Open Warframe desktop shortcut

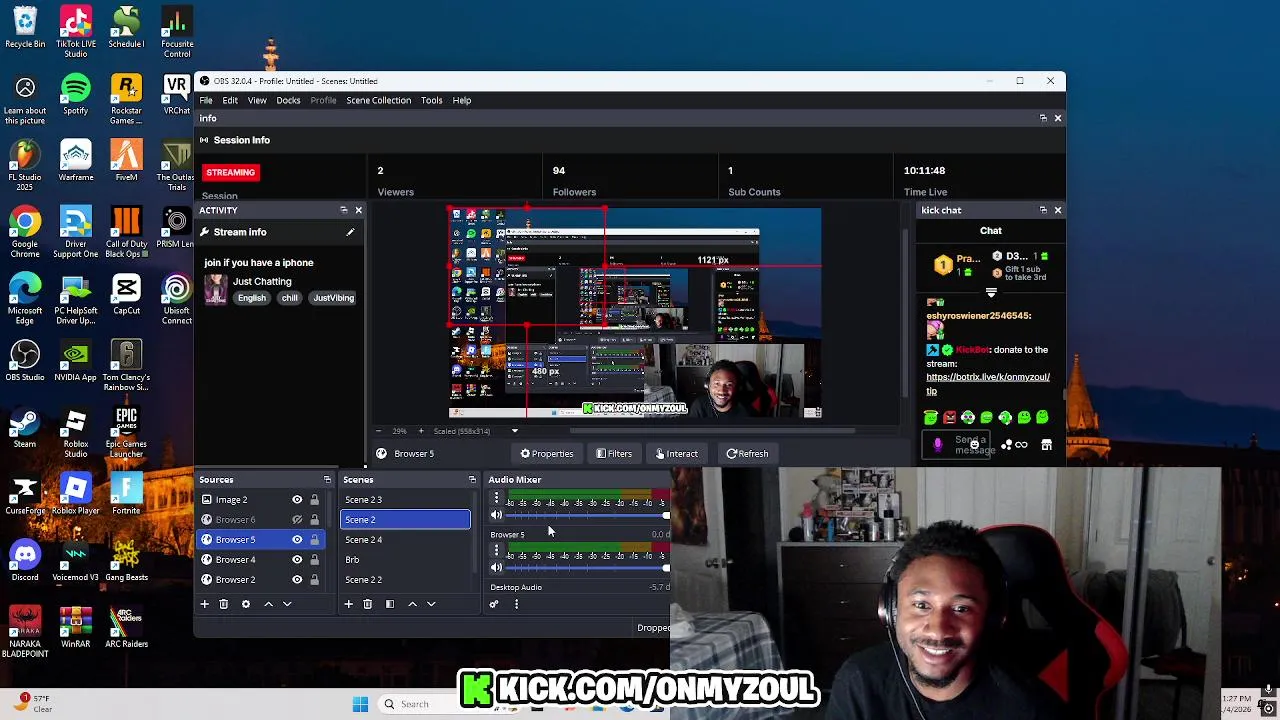click(75, 160)
